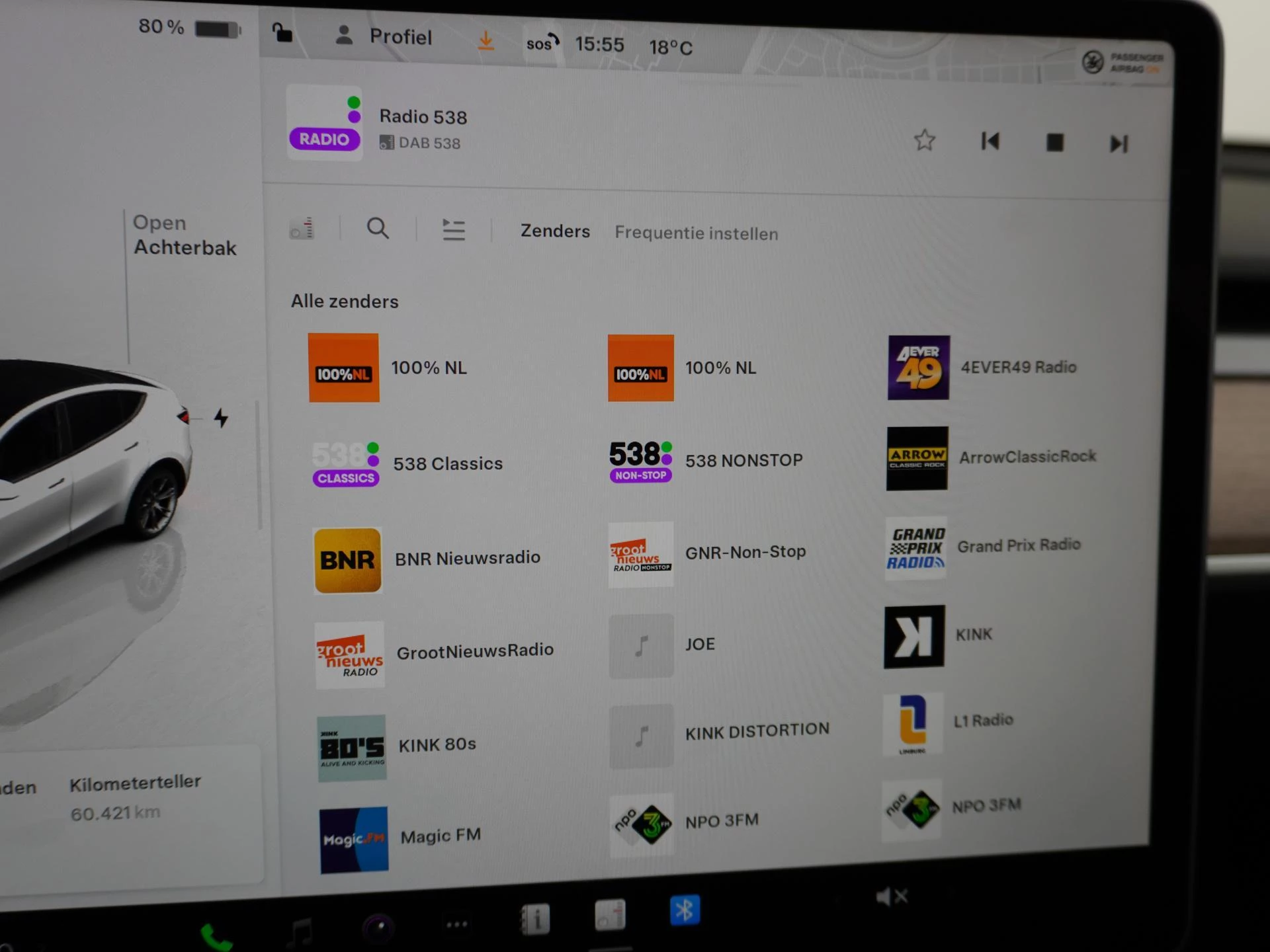Tap the 80 % battery indicator

pyautogui.click(x=190, y=28)
